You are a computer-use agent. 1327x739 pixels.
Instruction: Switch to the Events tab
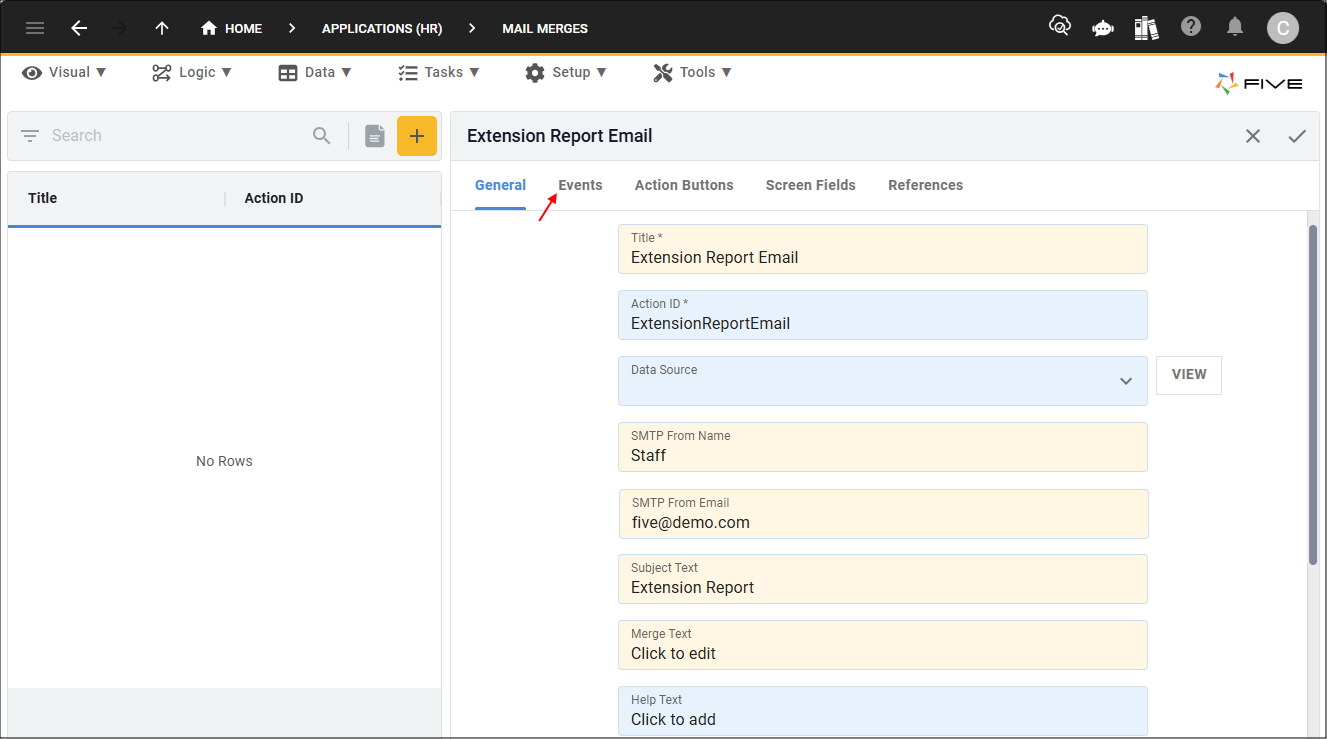click(580, 185)
